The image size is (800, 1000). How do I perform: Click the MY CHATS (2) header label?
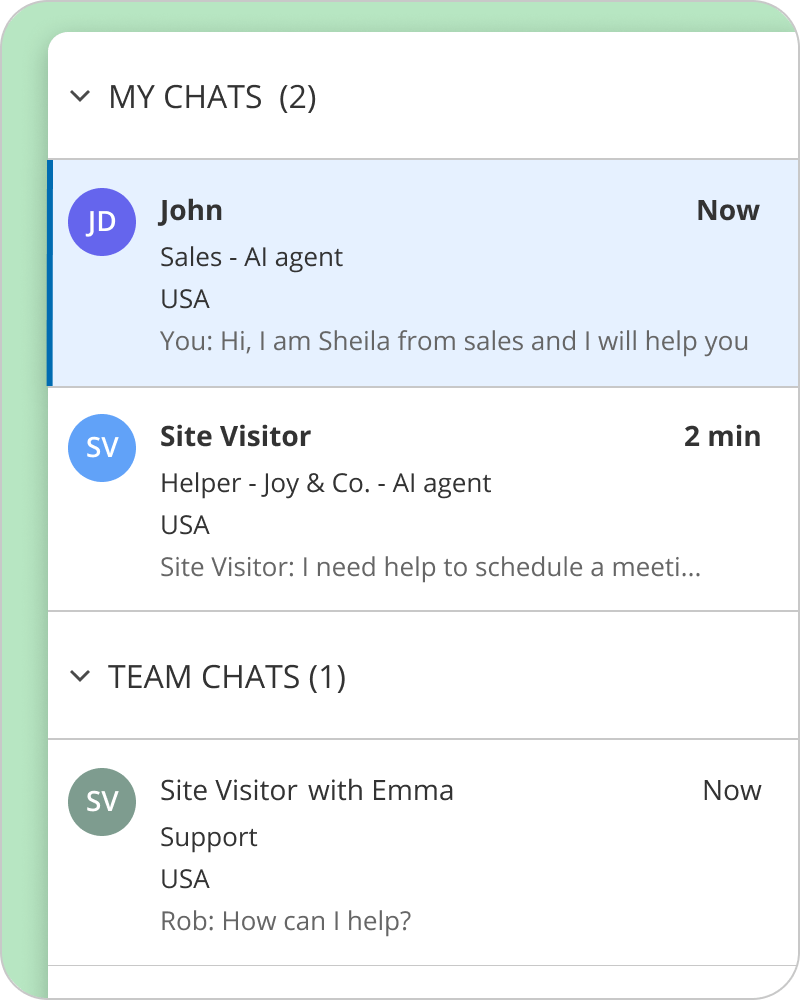coord(212,98)
